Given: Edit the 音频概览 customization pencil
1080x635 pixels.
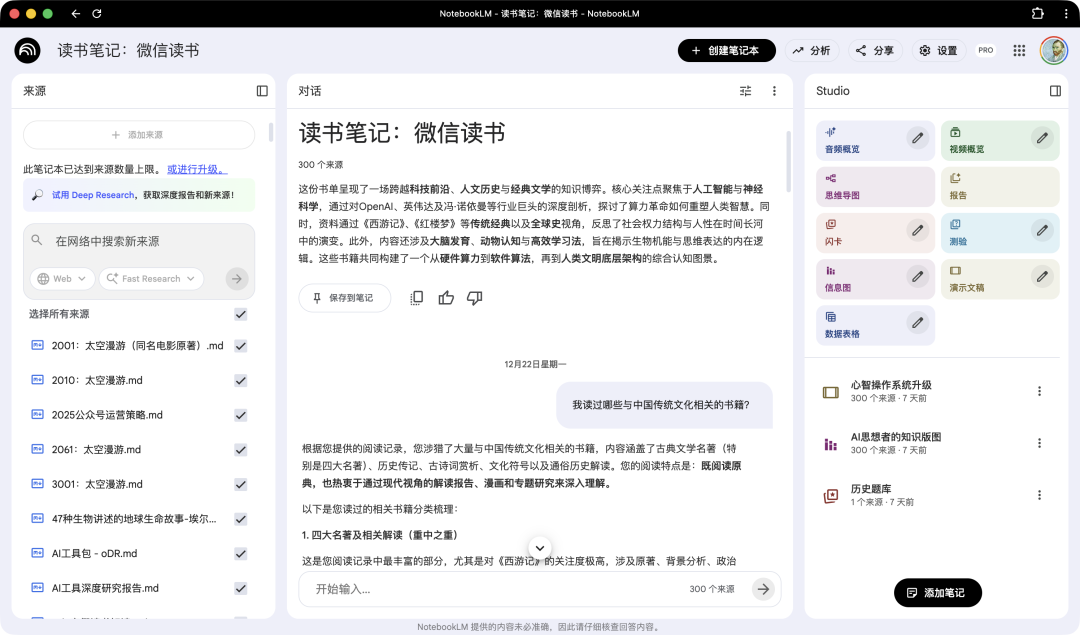Looking at the screenshot, I should point(917,138).
